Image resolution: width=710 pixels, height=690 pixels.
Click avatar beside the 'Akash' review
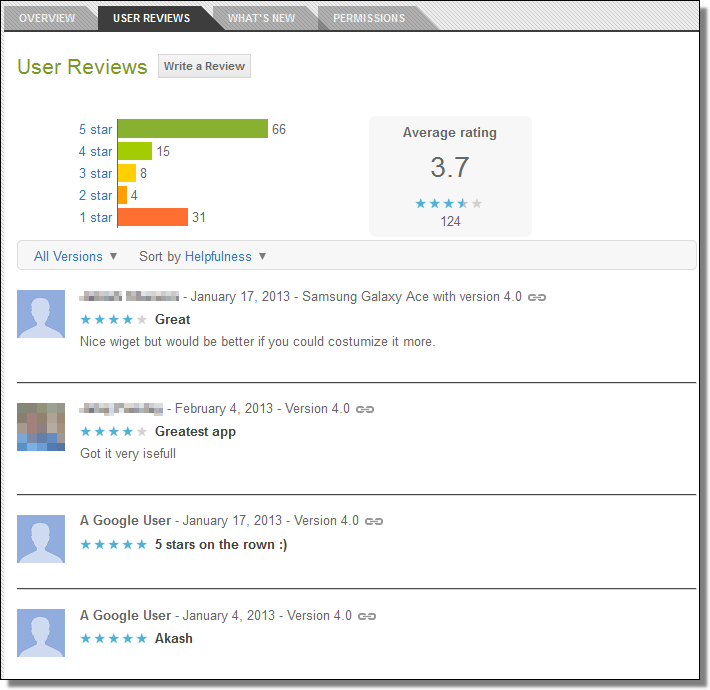[x=41, y=633]
